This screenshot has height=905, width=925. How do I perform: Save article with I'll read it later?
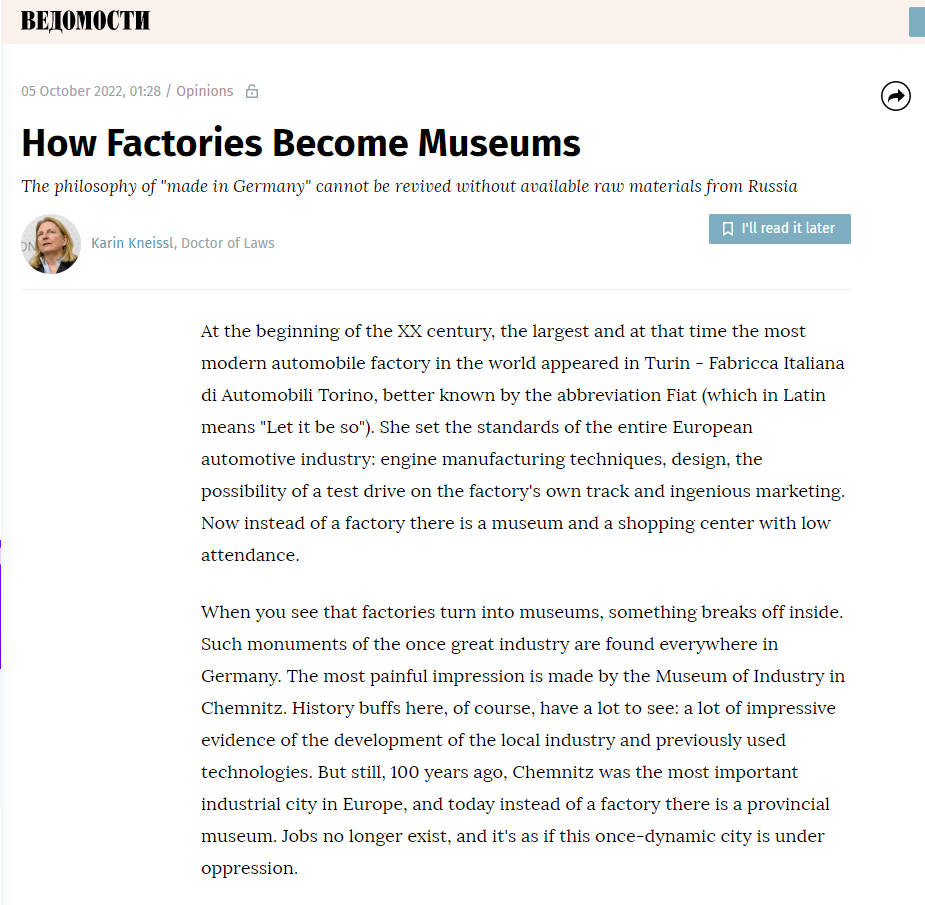point(779,228)
